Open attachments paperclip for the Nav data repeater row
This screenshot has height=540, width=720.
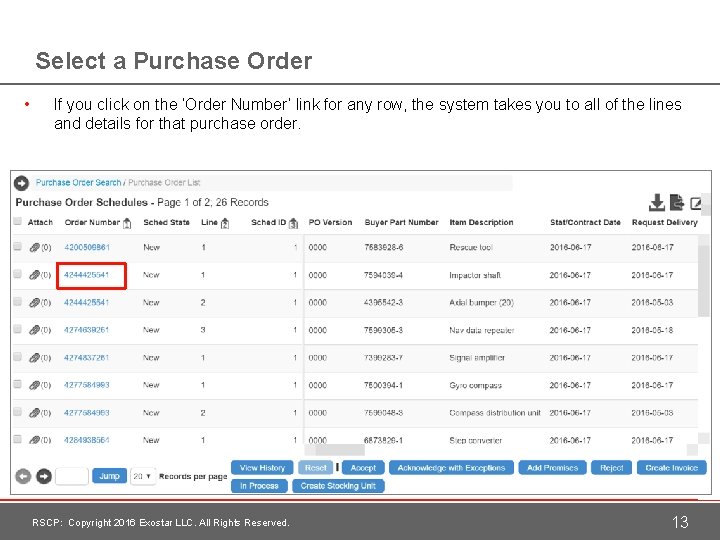tap(34, 330)
